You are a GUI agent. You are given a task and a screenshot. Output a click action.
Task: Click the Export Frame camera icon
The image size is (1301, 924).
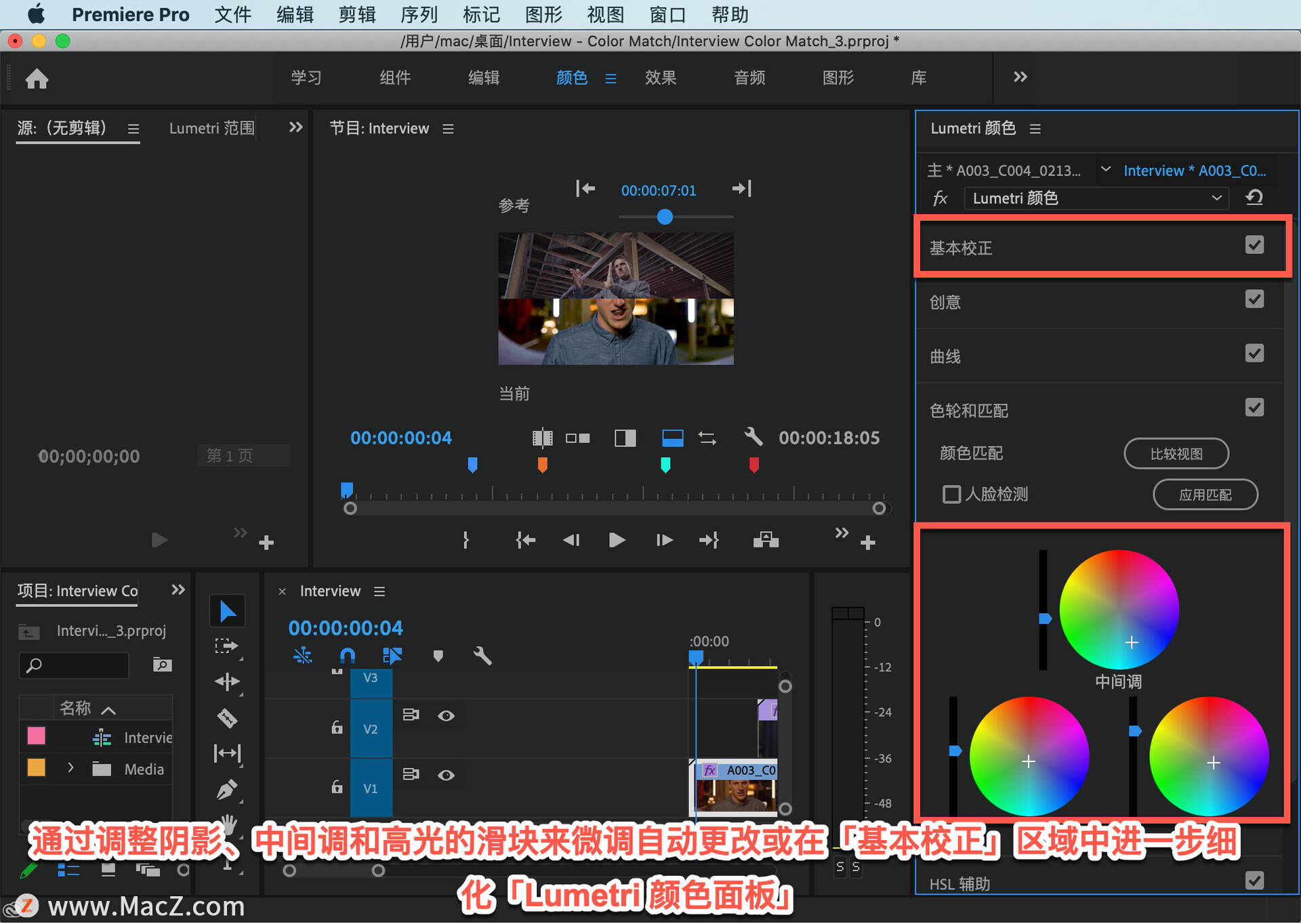click(x=766, y=540)
